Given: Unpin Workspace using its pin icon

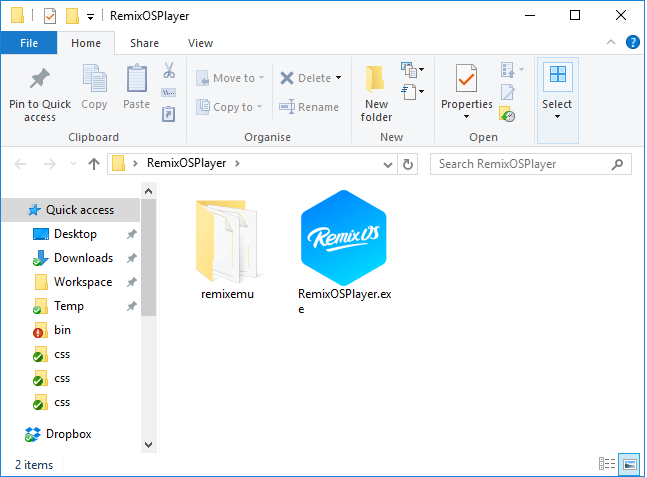Looking at the screenshot, I should click(x=132, y=282).
